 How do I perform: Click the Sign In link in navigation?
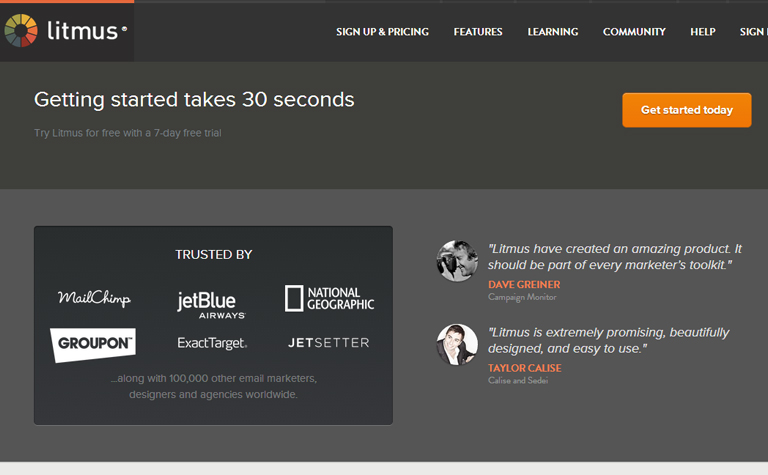pyautogui.click(x=753, y=32)
